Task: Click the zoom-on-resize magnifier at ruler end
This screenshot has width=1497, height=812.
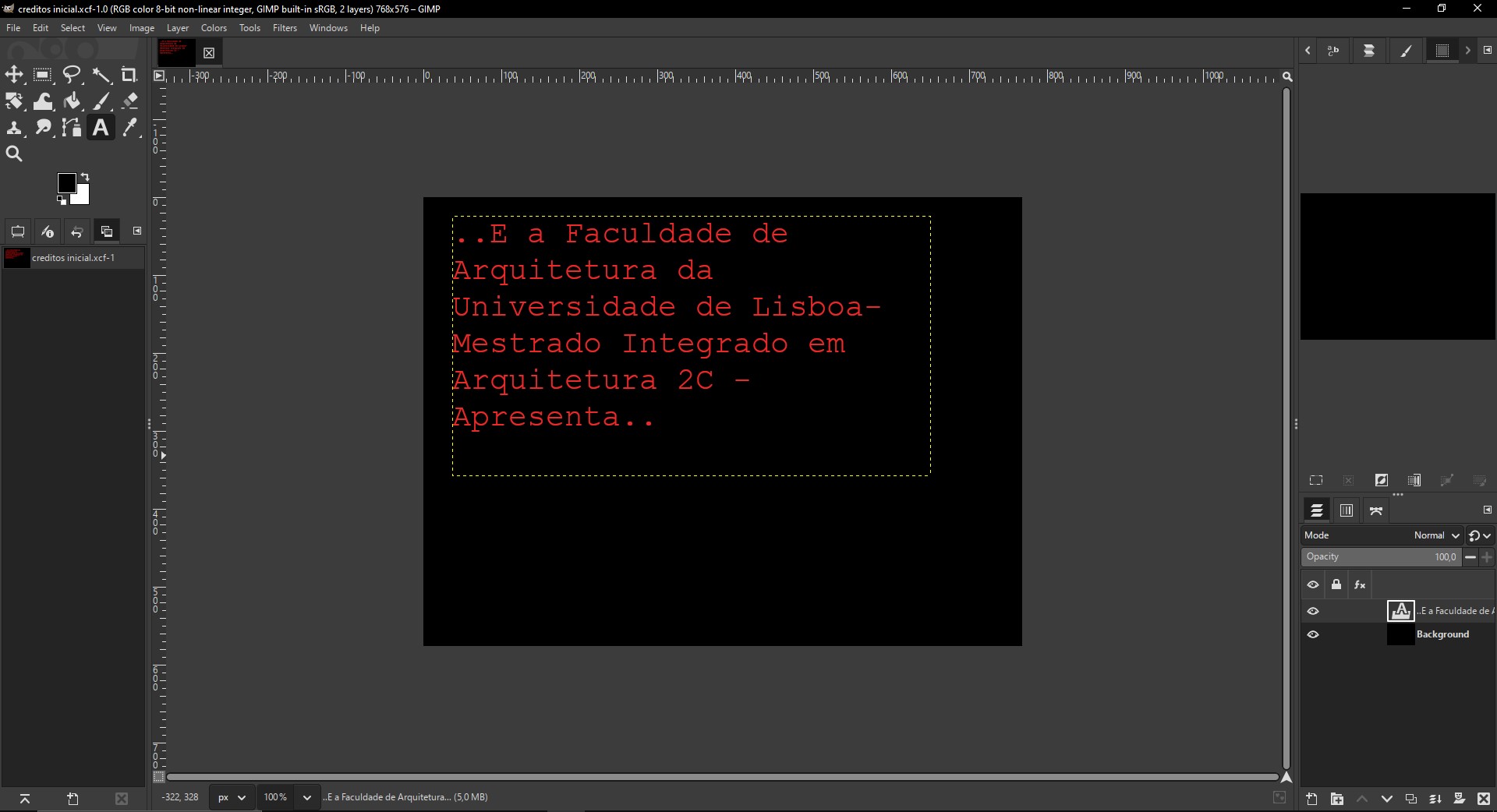Action: [x=1287, y=76]
